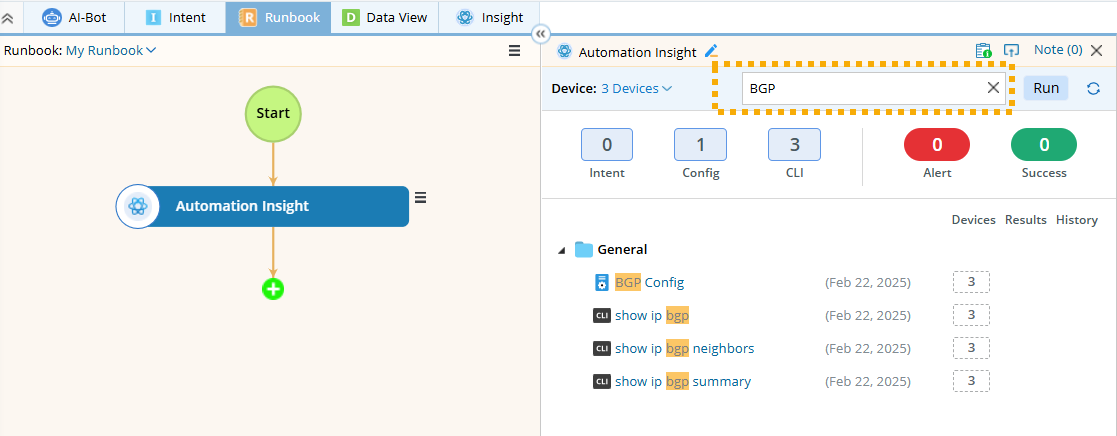1117x436 pixels.
Task: Add a node with the green plus
Action: click(273, 289)
